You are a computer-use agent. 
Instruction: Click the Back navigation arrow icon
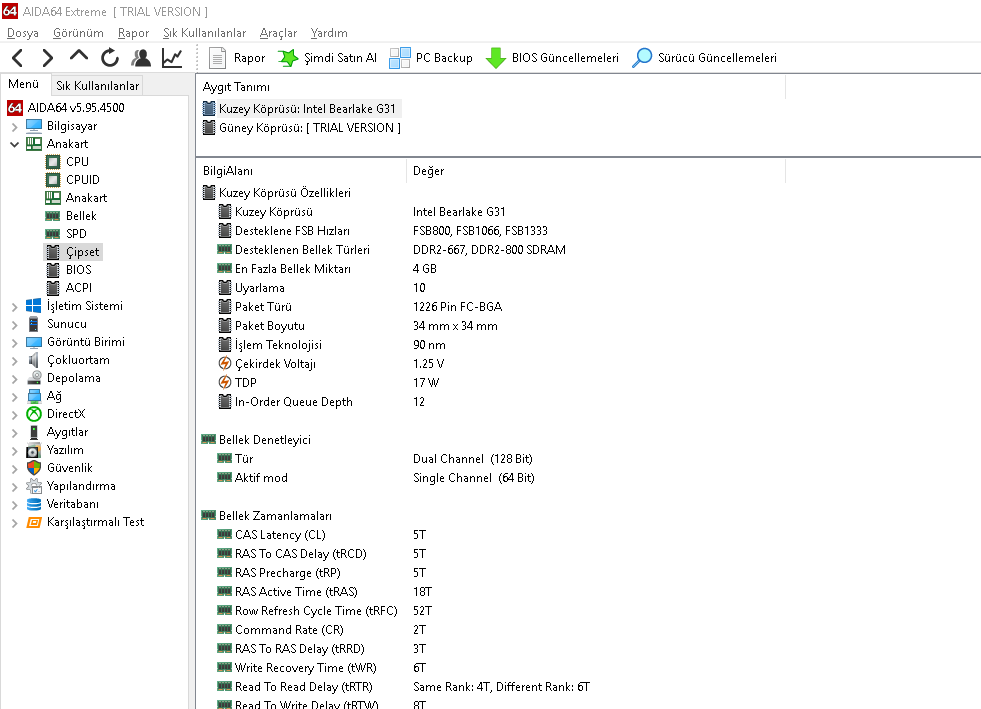pos(18,58)
